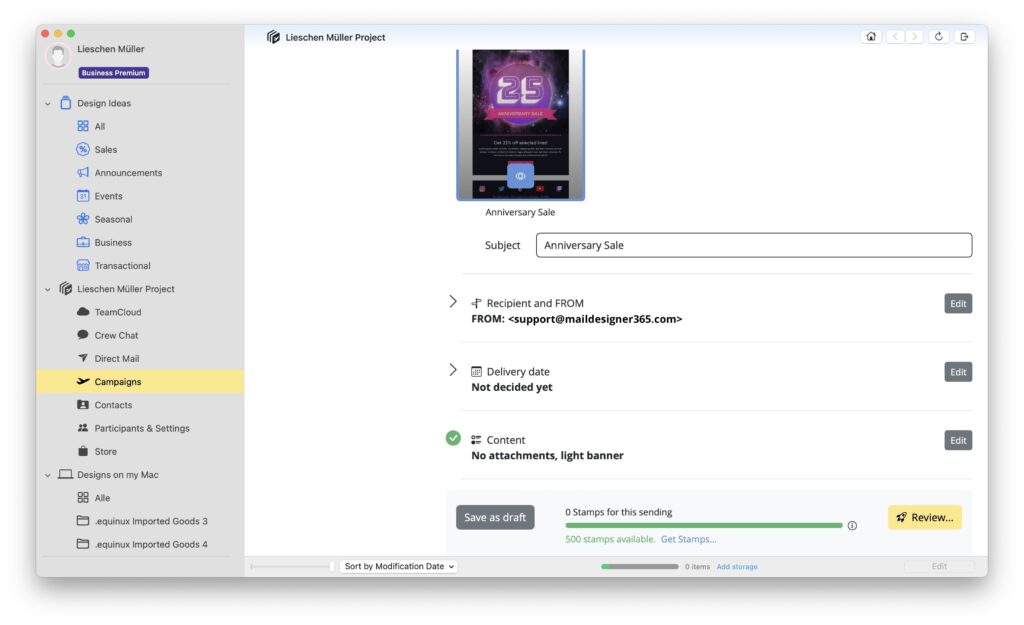The image size is (1024, 625).
Task: Select the All grid icon under Design Ideas
Action: pos(83,126)
